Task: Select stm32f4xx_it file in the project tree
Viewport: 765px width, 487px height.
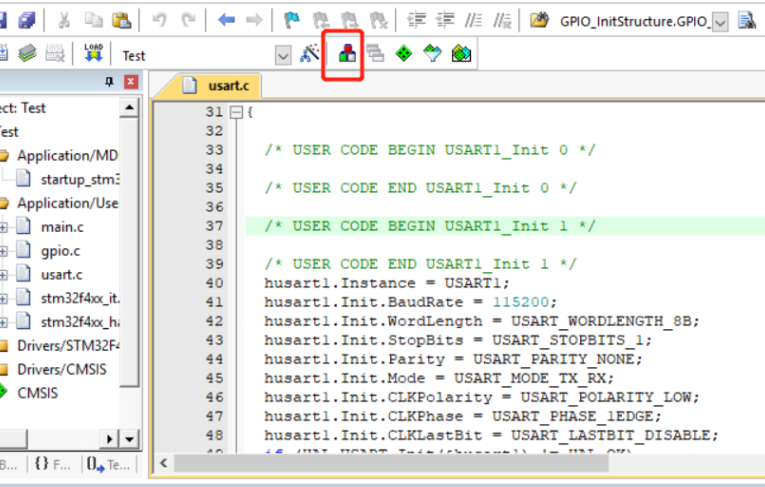Action: (80, 298)
